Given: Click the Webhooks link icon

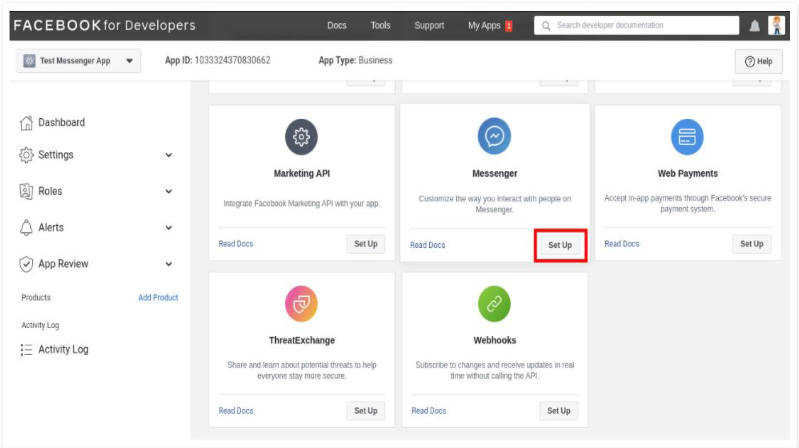Looking at the screenshot, I should pos(494,304).
